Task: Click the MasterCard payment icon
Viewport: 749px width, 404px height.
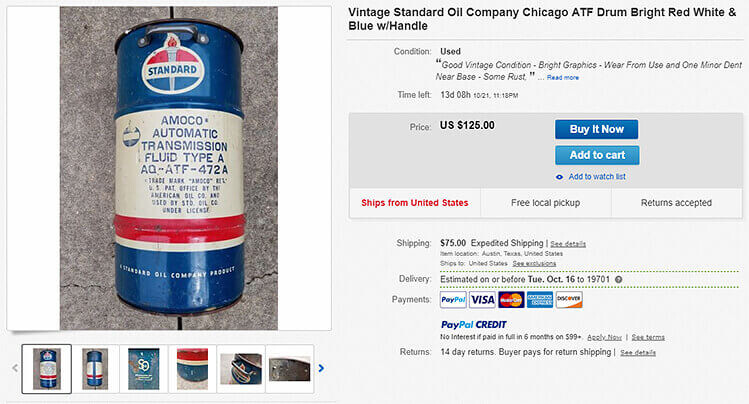Action: click(511, 299)
